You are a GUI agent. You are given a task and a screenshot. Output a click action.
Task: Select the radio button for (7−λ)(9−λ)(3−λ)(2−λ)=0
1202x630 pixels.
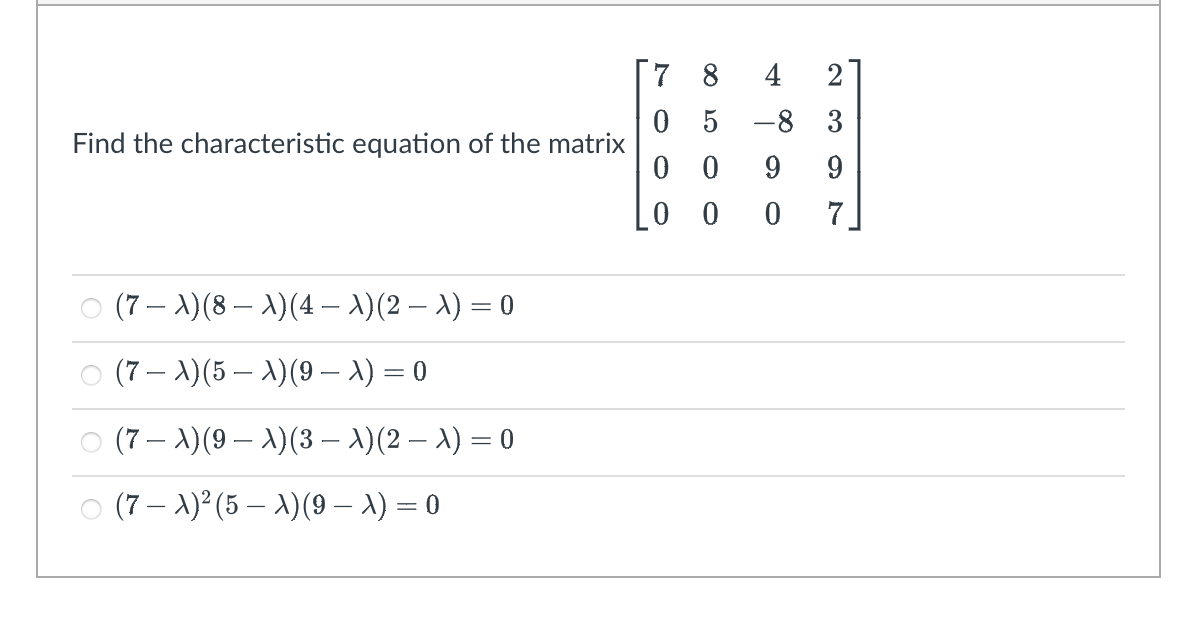pyautogui.click(x=90, y=440)
